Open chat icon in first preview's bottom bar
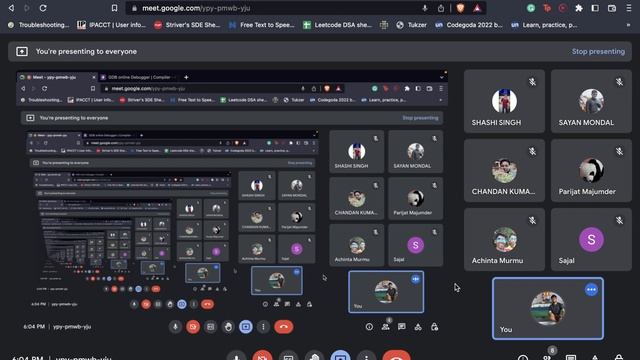Image resolution: width=640 pixels, height=360 pixels. pyautogui.click(x=402, y=327)
